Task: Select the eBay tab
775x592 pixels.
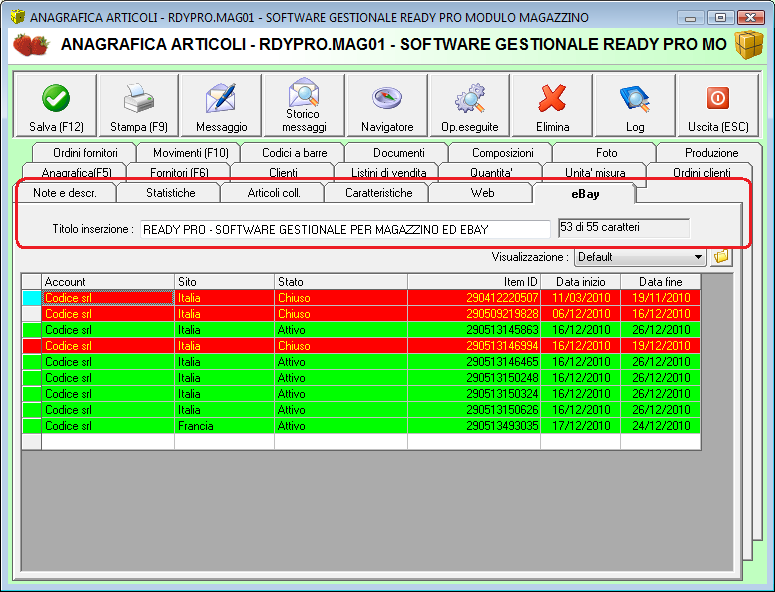Action: click(x=585, y=193)
